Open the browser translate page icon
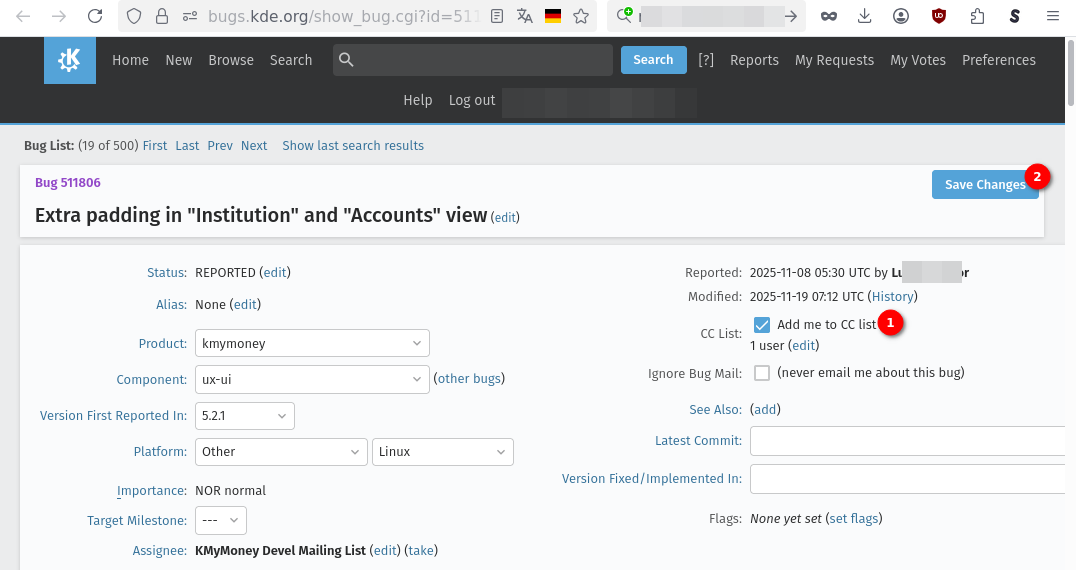Screen dimensions: 1076x570 click(x=525, y=16)
